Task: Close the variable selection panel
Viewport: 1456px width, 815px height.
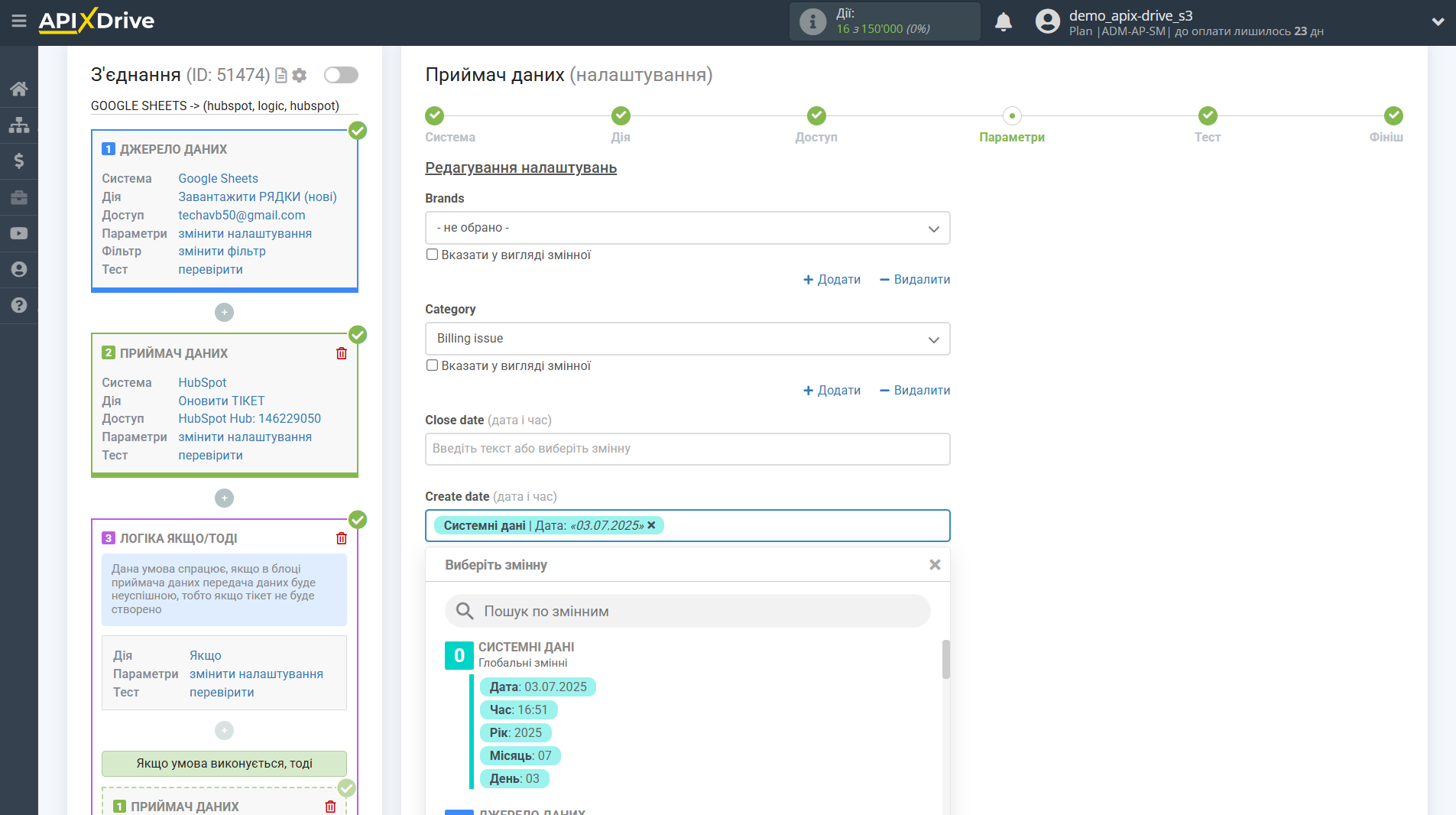Action: (x=934, y=565)
